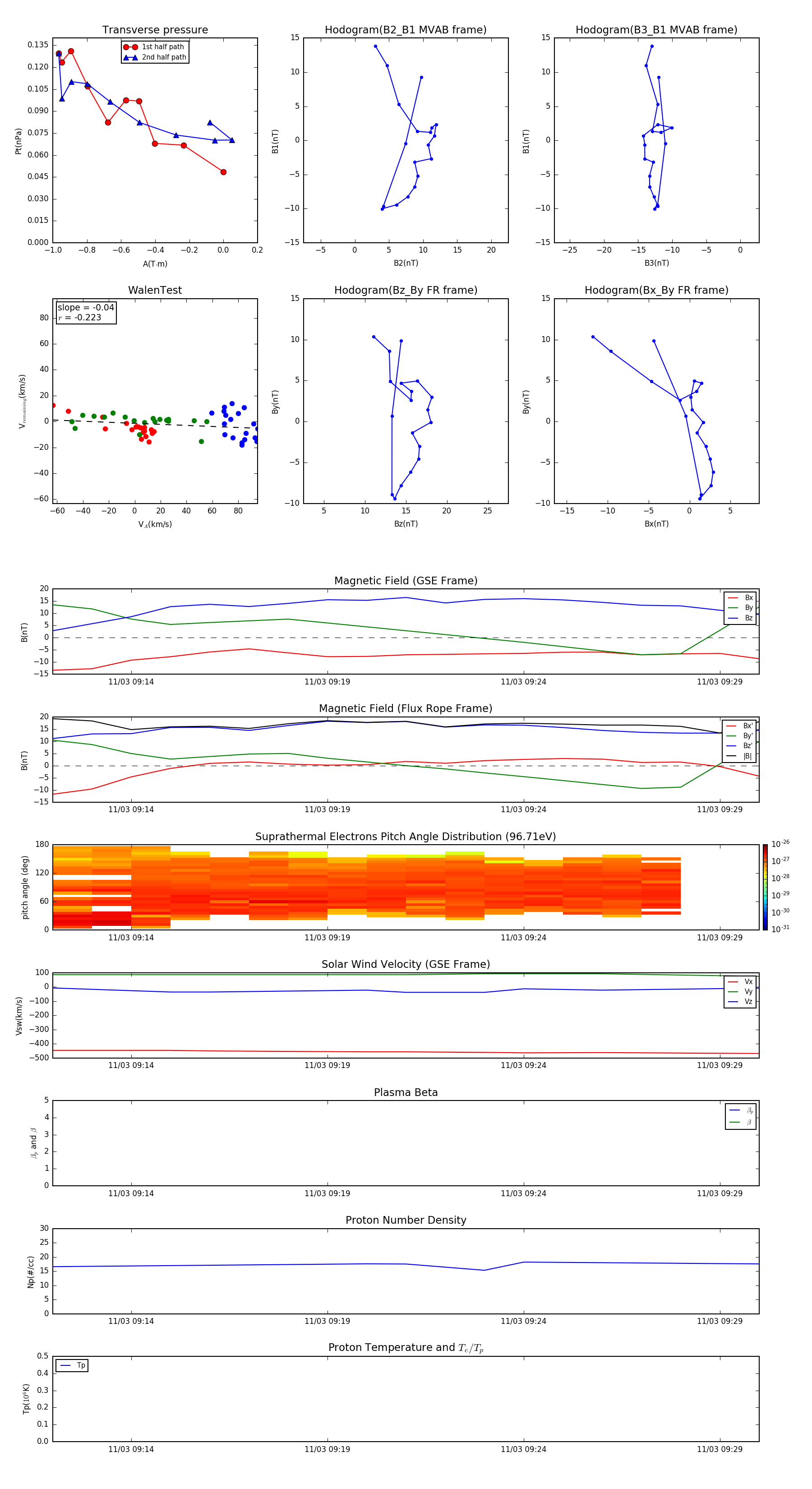Select "1st half path" legend entry
This screenshot has height=1489, width=812.
click(x=154, y=47)
